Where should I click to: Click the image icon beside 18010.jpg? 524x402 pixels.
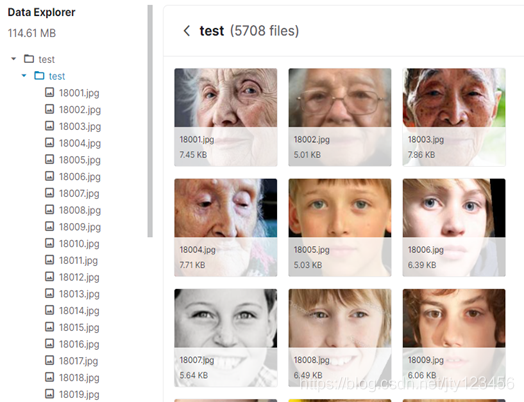(x=49, y=243)
